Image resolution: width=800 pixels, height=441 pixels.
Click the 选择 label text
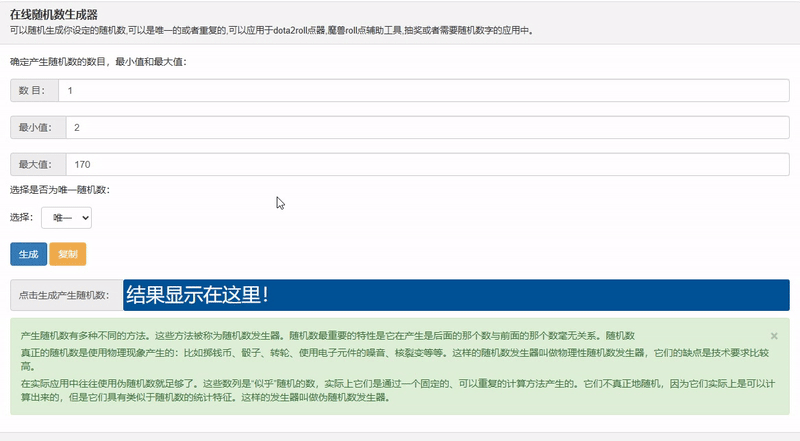tap(21, 217)
